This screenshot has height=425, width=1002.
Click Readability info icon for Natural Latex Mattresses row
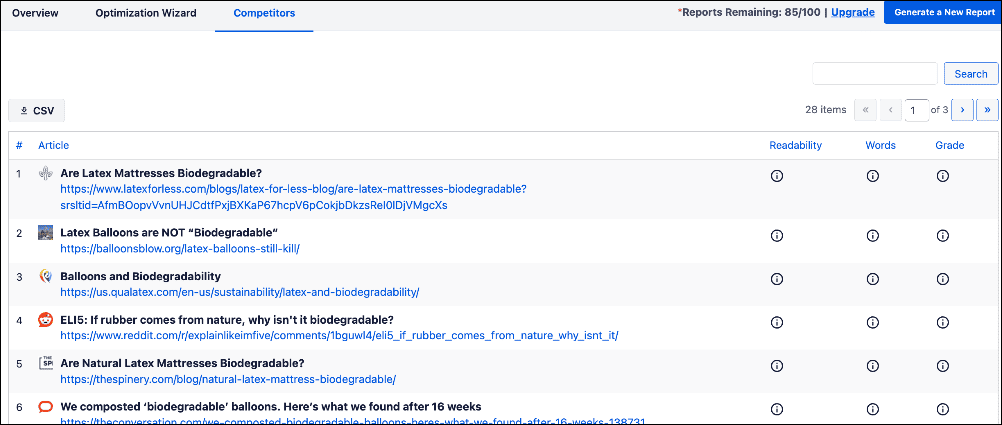777,366
